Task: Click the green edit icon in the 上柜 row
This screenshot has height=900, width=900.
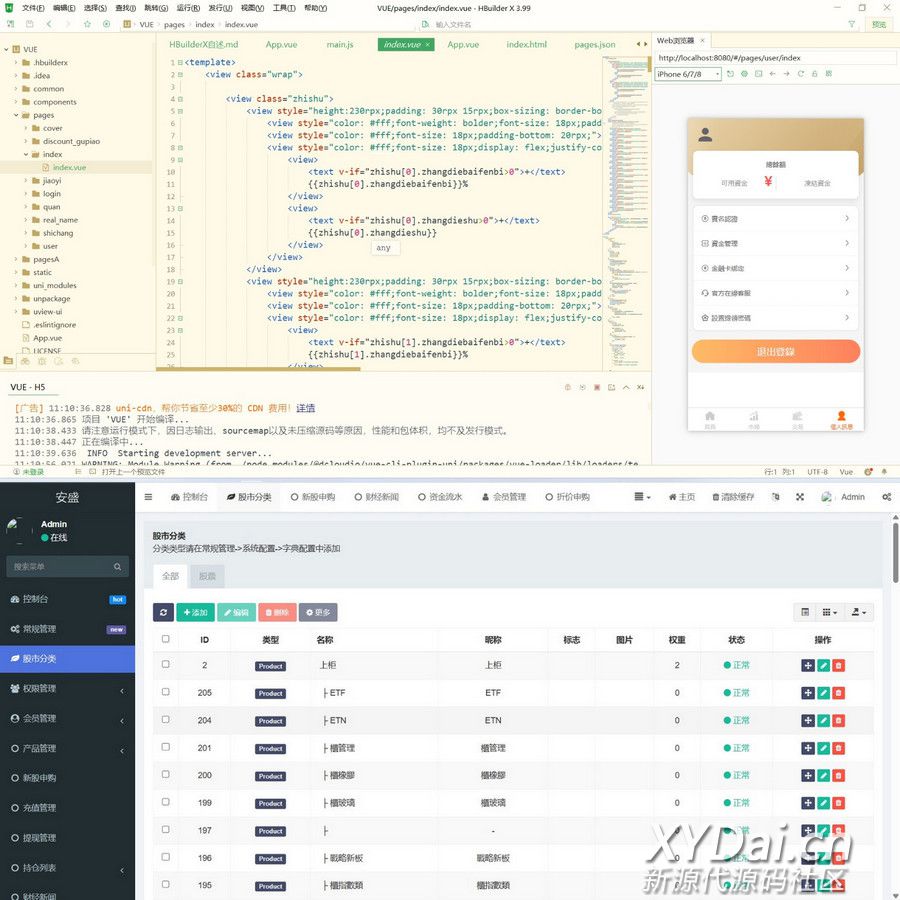Action: tap(823, 665)
